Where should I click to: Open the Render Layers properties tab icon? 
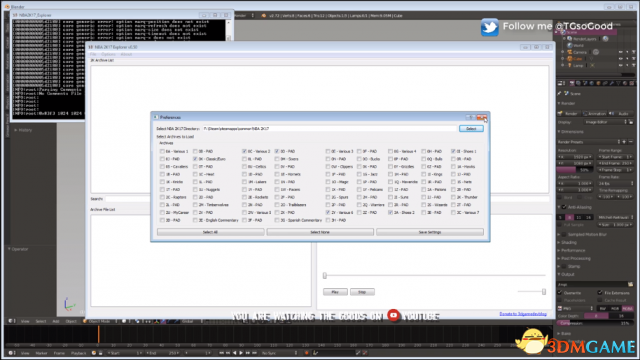[x=578, y=83]
